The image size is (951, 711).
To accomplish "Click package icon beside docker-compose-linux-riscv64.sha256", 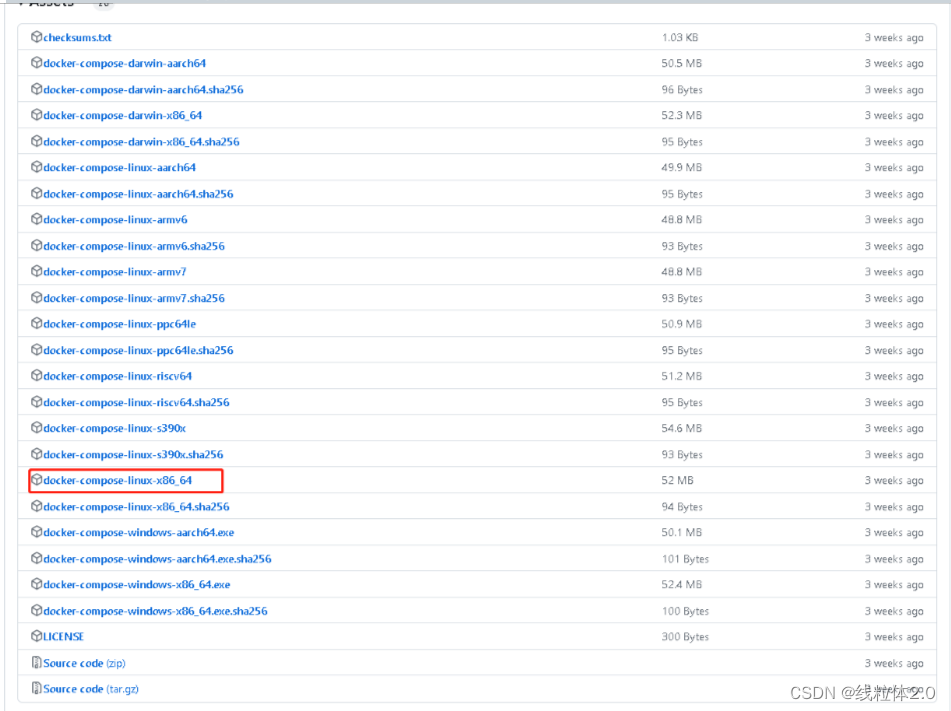I will (x=36, y=402).
